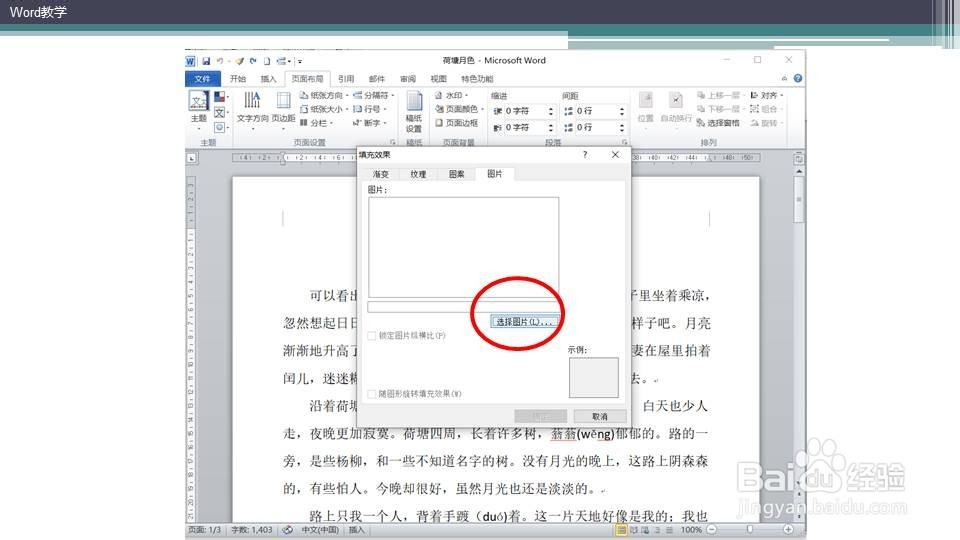This screenshot has height=540, width=960.
Task: Click the Redo icon in quick access toolbar
Action: (x=253, y=61)
